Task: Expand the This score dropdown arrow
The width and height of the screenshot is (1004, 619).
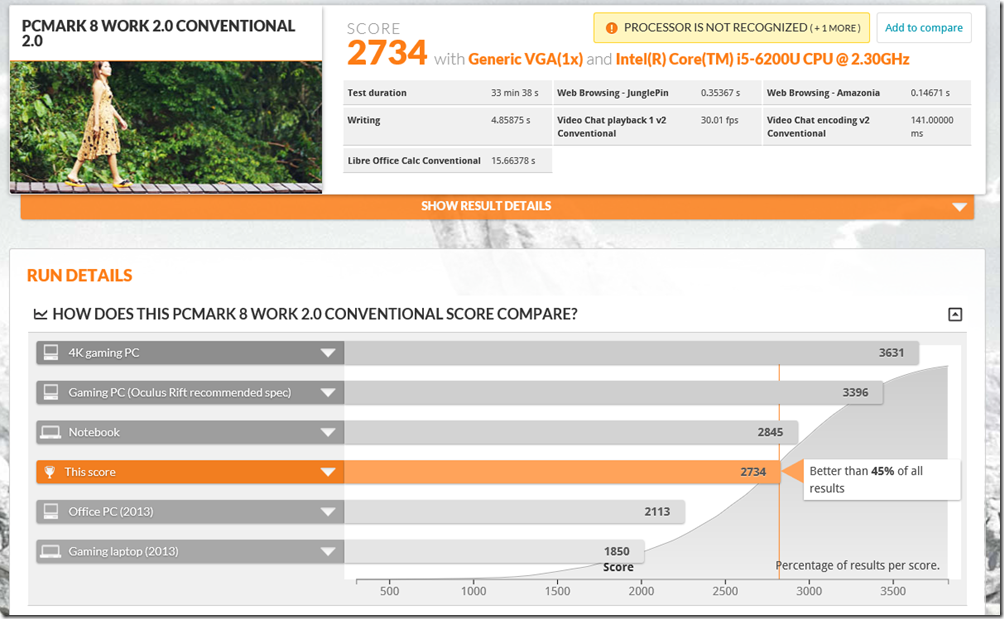Action: coord(327,472)
